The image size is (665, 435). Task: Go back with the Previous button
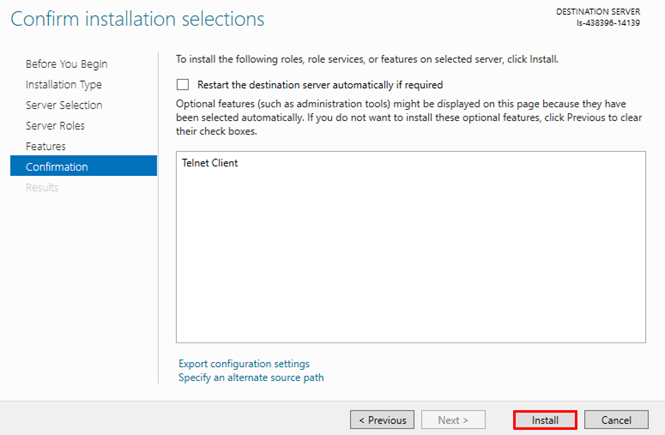(x=382, y=420)
